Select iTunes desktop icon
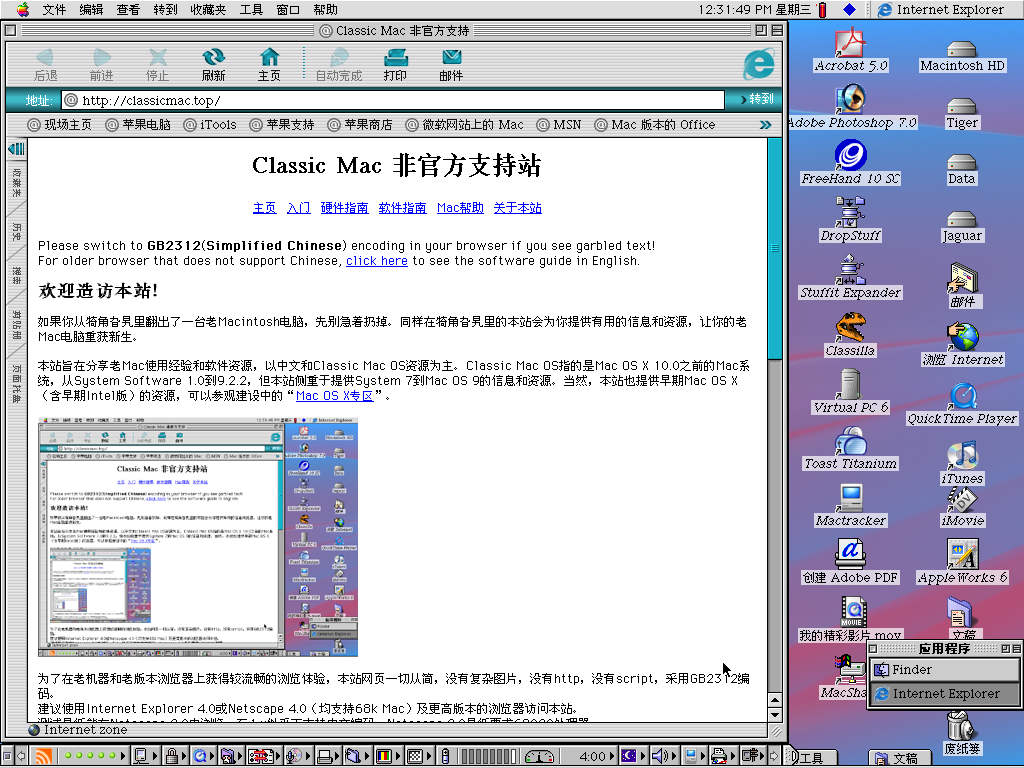Screen dimensions: 1024x768 tap(963, 455)
